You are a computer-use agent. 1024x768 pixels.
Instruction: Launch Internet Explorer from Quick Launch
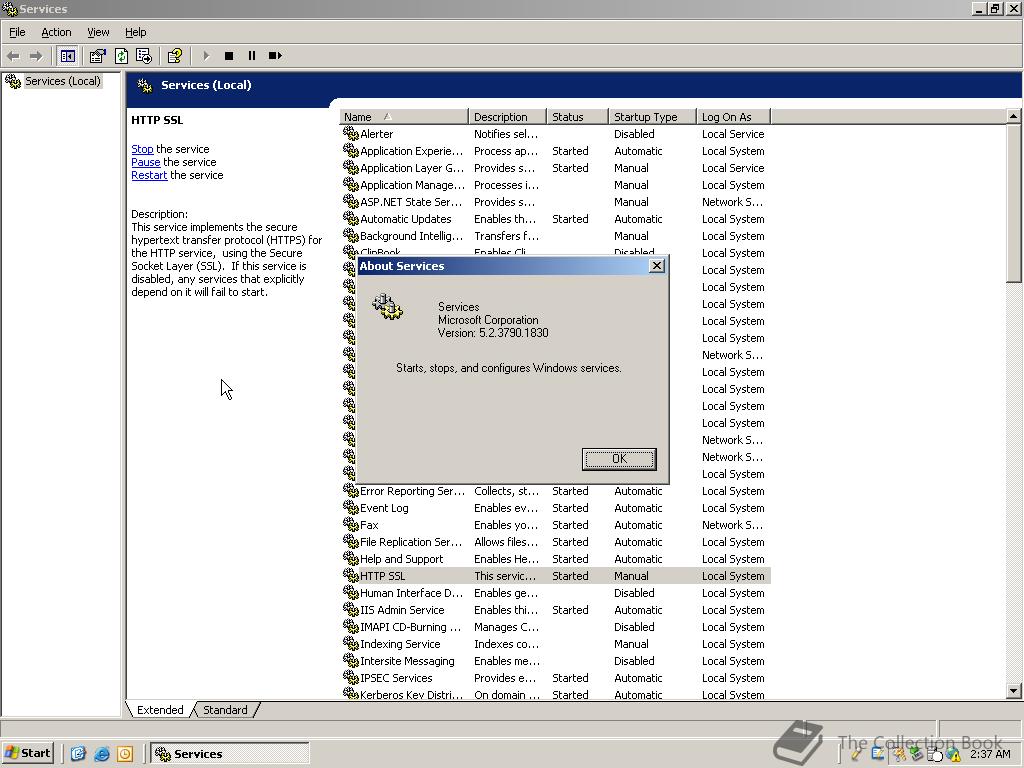(101, 754)
